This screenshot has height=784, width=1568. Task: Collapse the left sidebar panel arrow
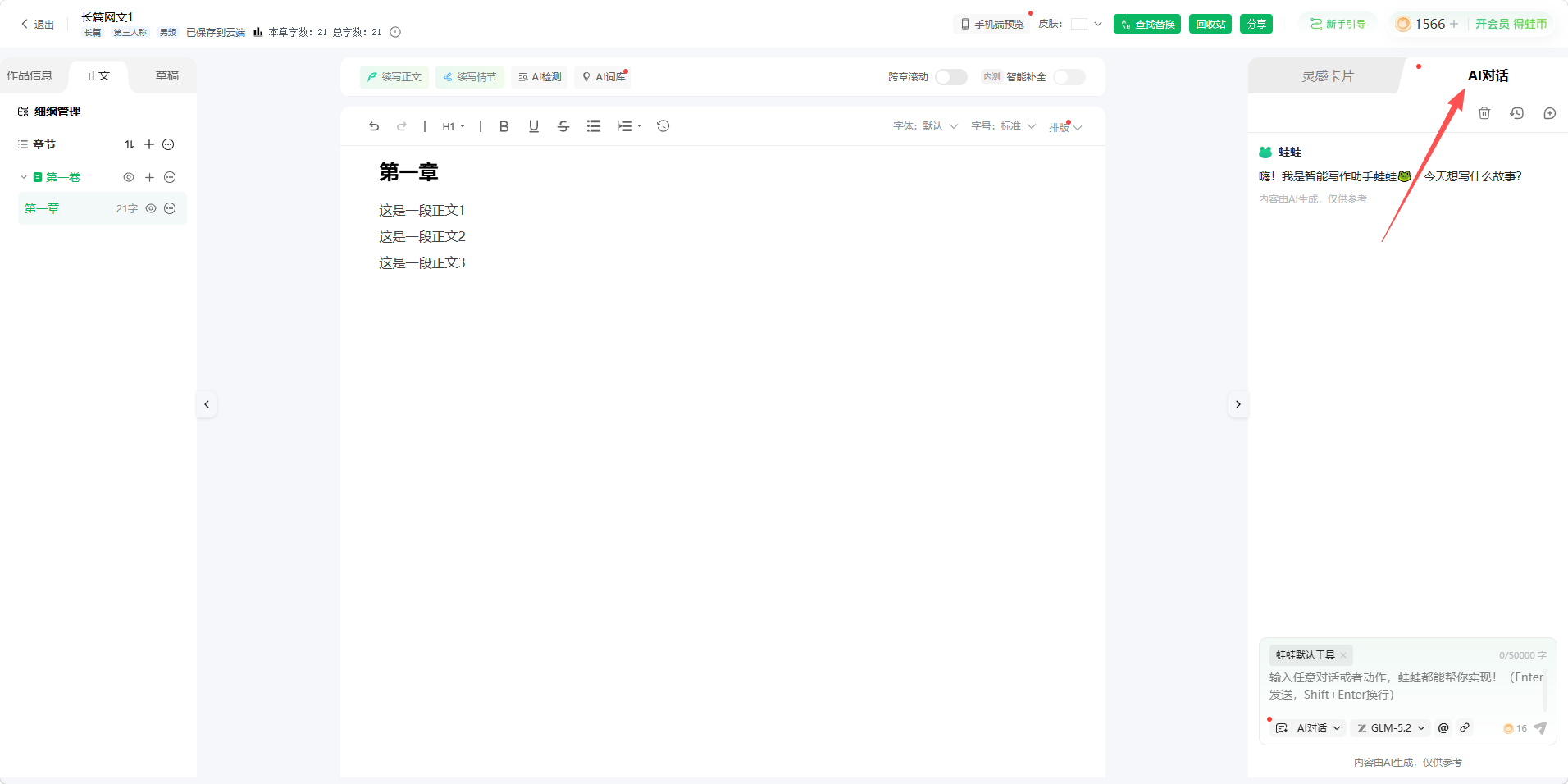(207, 404)
